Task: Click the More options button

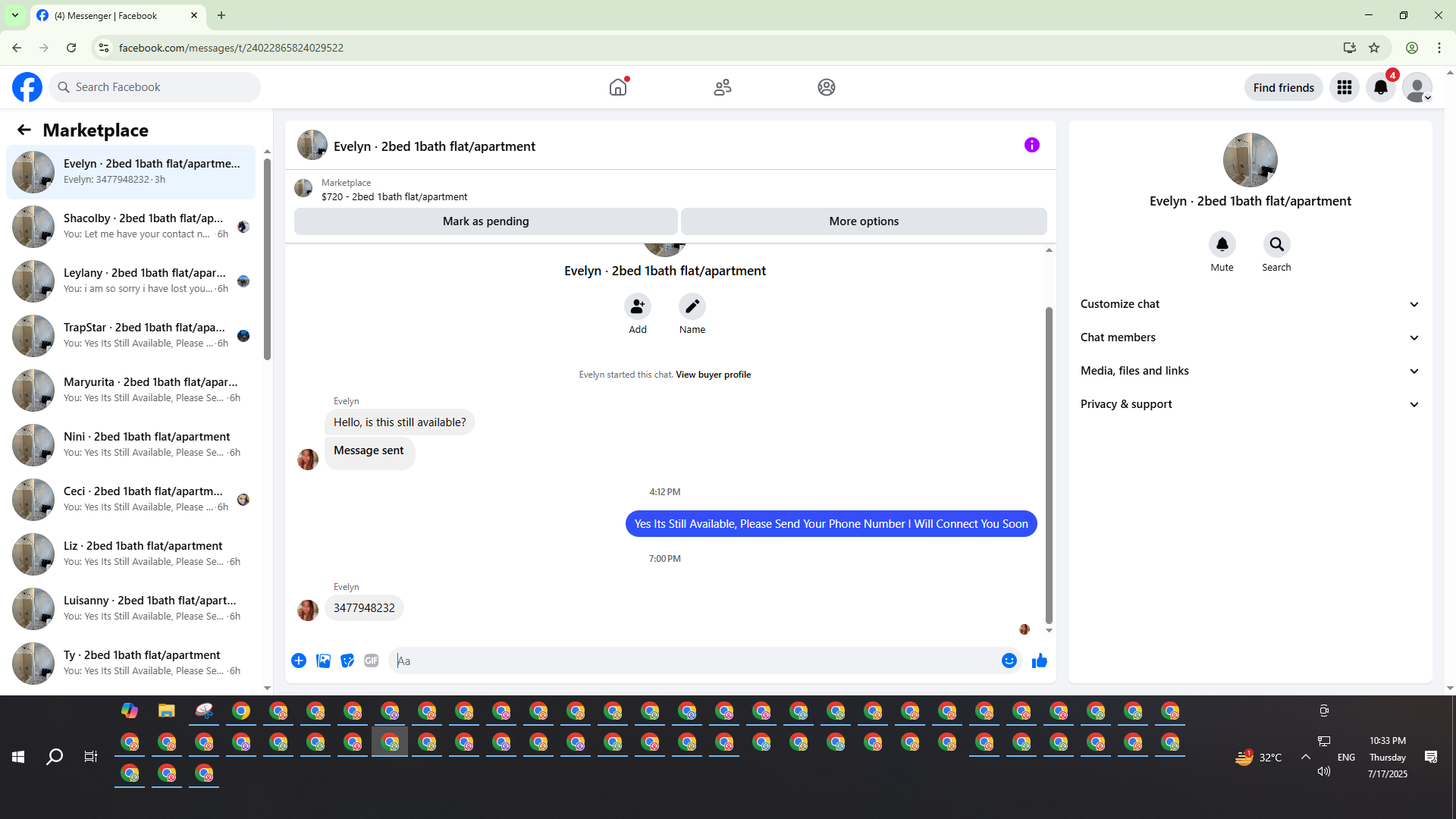Action: (864, 221)
